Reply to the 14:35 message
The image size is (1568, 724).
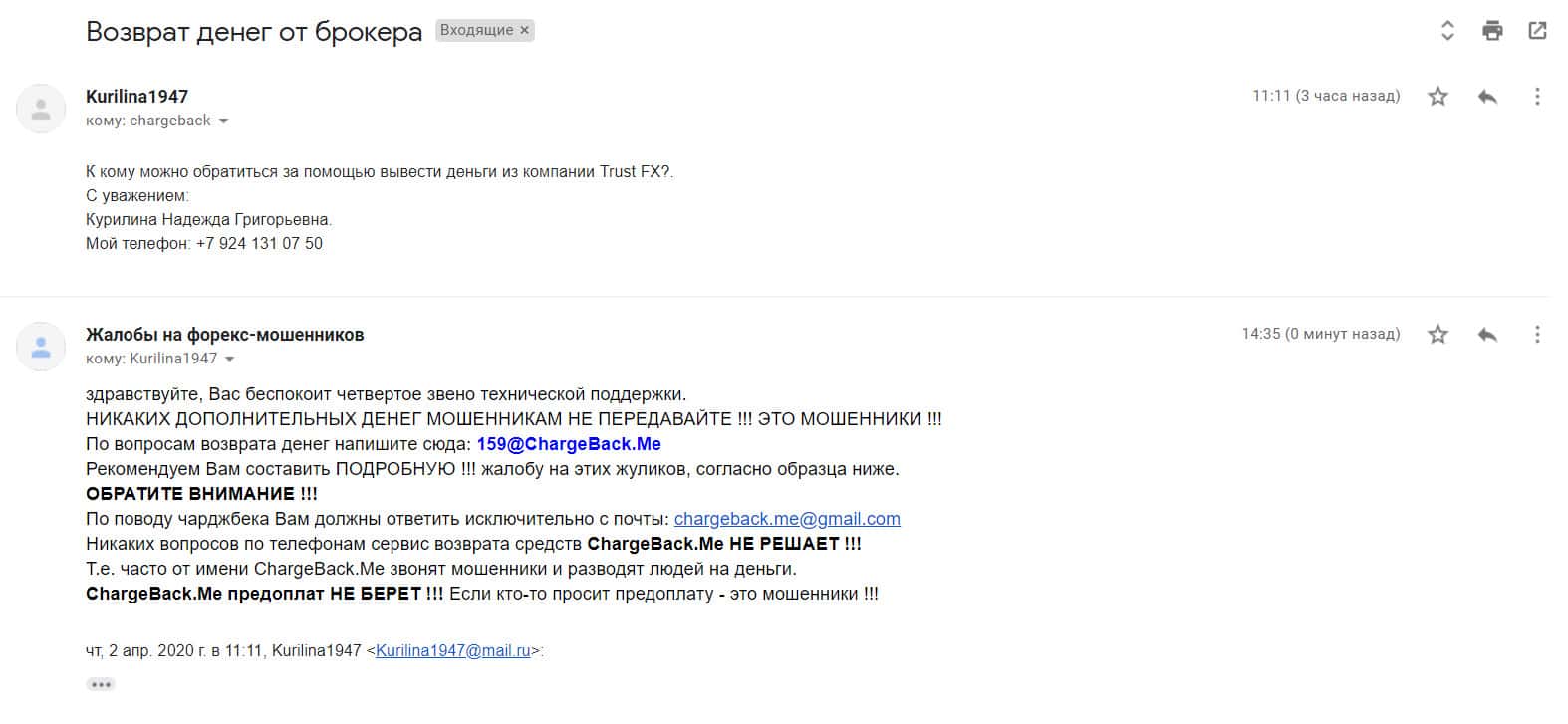[x=1487, y=334]
